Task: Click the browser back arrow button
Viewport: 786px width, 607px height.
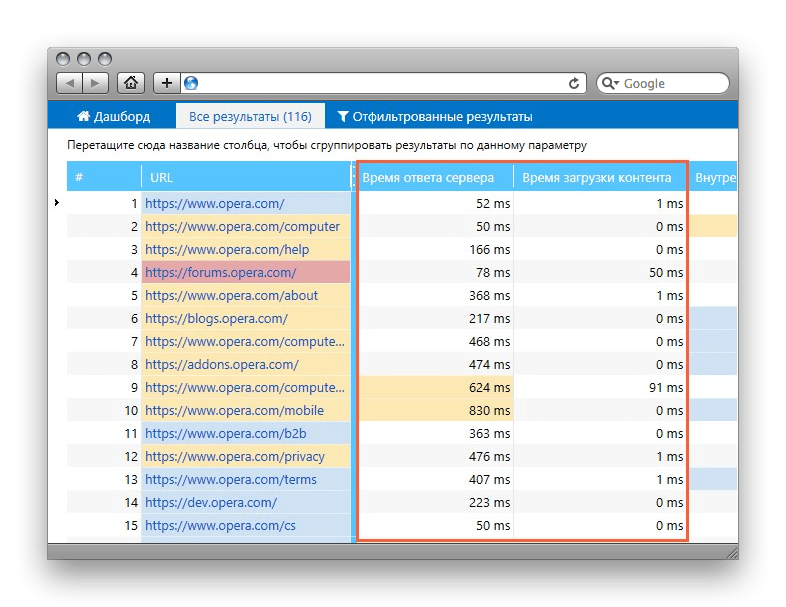Action: coord(70,83)
